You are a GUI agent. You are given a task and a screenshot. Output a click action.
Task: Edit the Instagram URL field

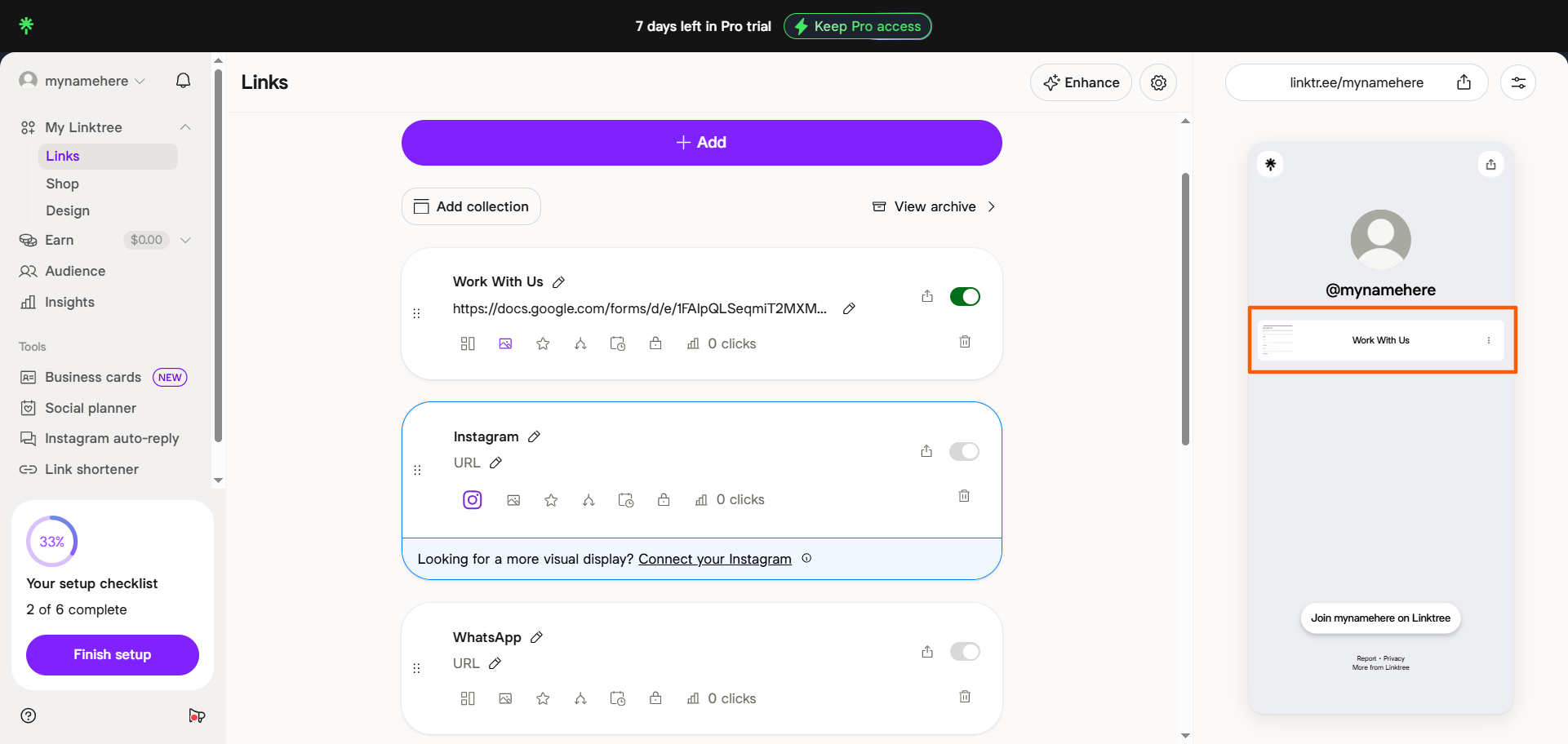(x=495, y=463)
